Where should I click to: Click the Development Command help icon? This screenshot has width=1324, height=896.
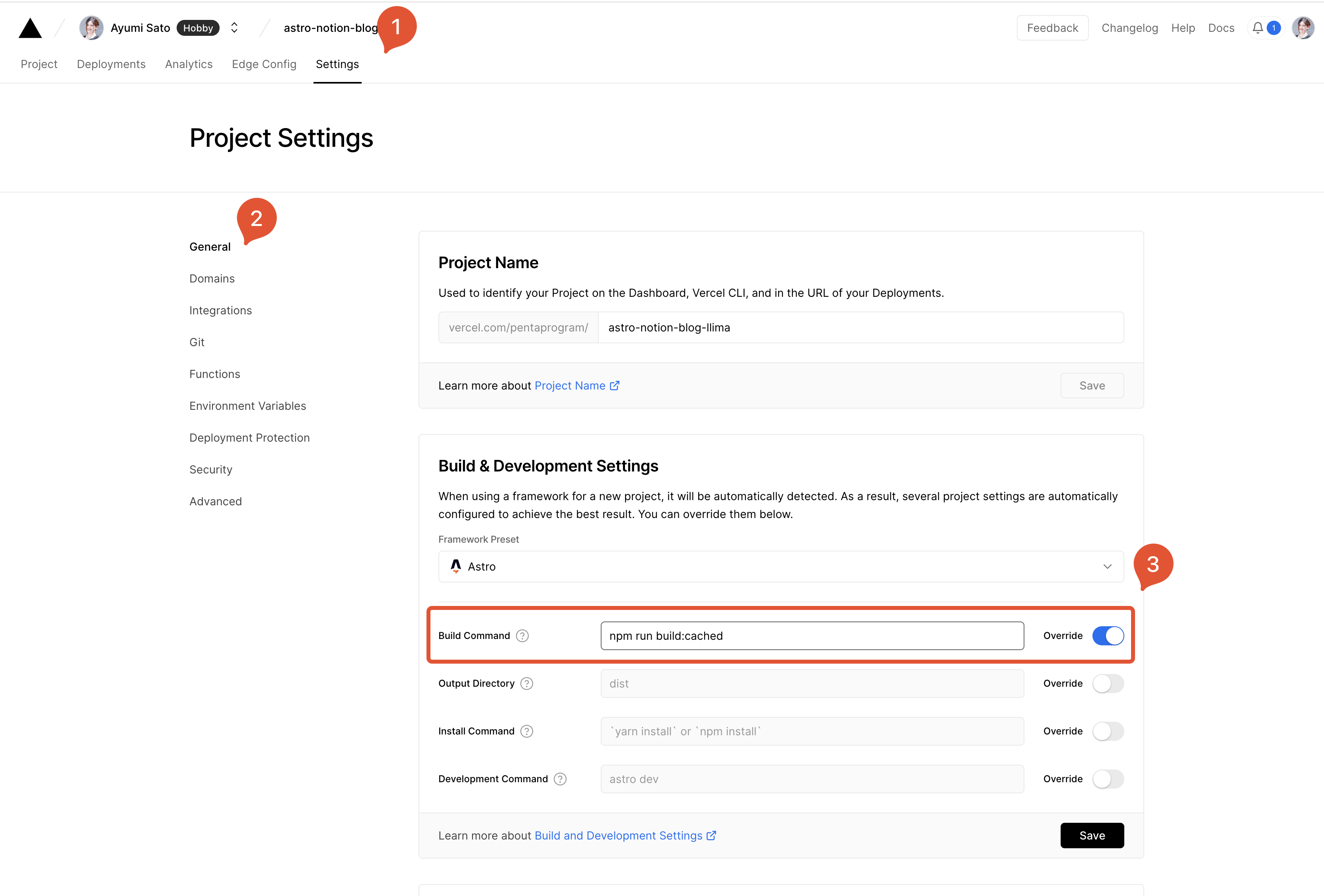pyautogui.click(x=560, y=779)
